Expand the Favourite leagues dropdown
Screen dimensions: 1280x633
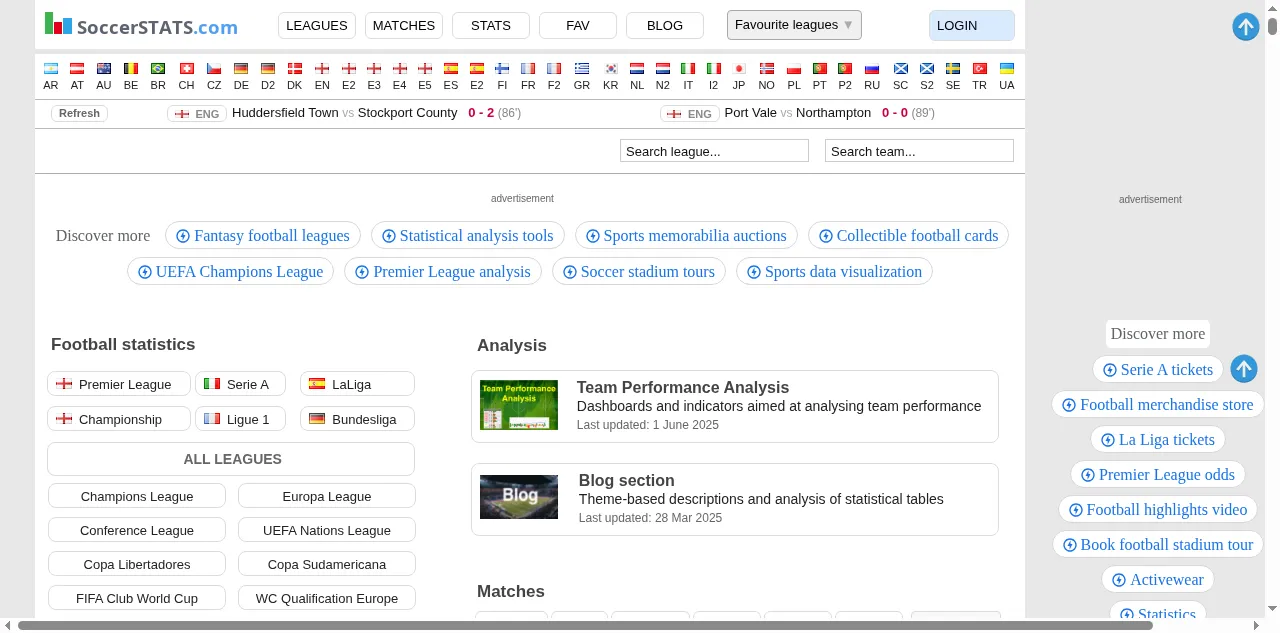click(794, 25)
